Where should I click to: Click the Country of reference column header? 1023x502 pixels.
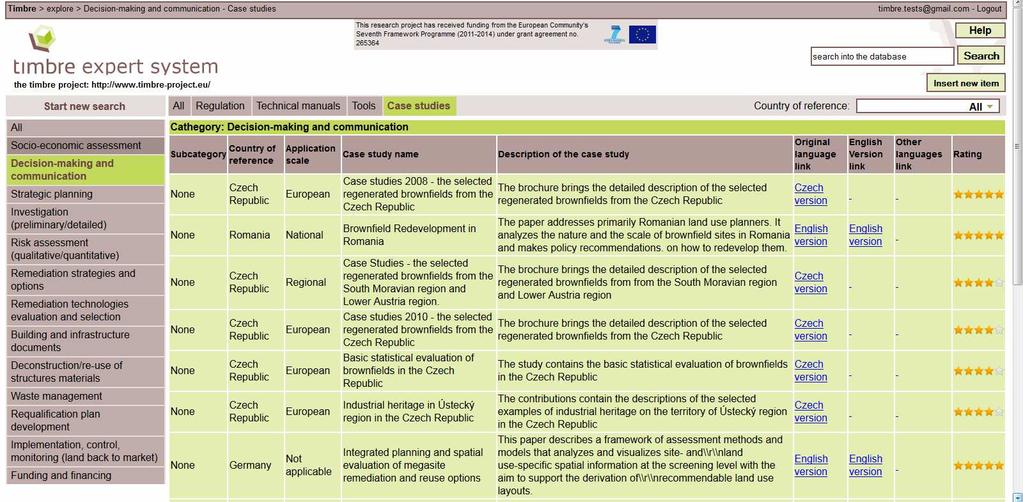point(255,155)
